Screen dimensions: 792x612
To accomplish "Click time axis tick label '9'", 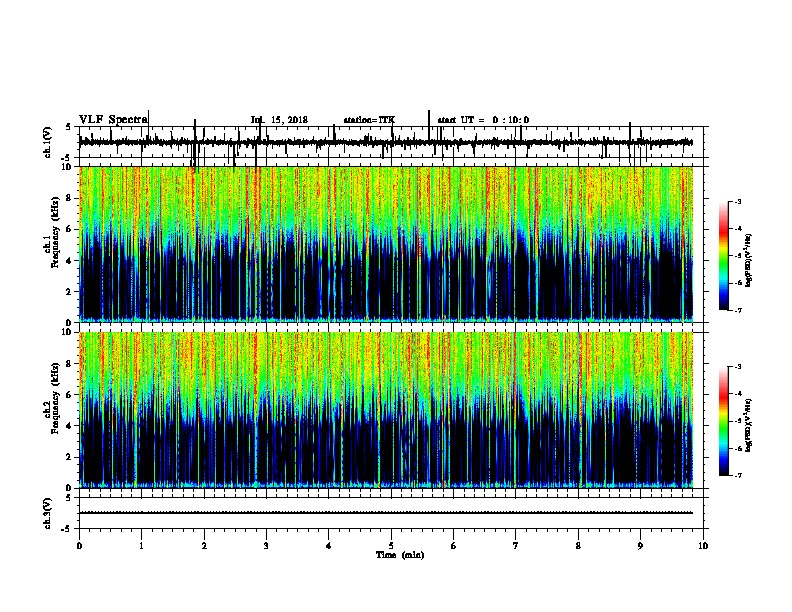I will click(x=640, y=546).
